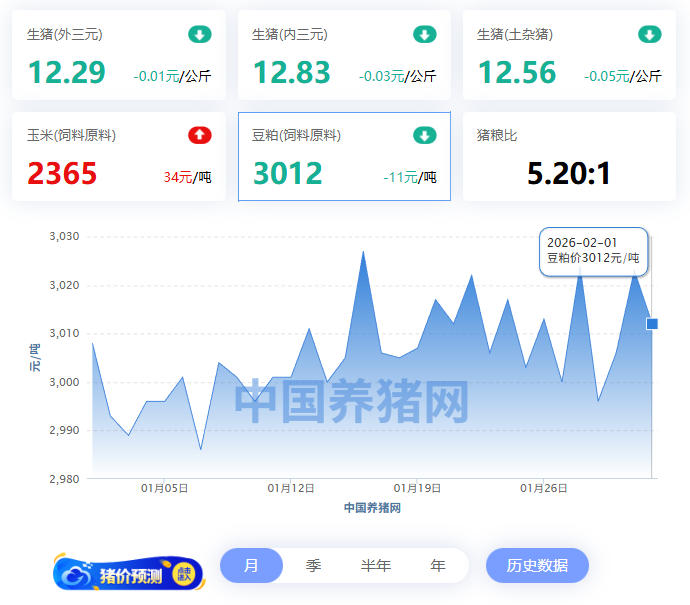Image resolution: width=690 pixels, height=605 pixels.
Task: Click the blue square data point marker
Action: 652,323
